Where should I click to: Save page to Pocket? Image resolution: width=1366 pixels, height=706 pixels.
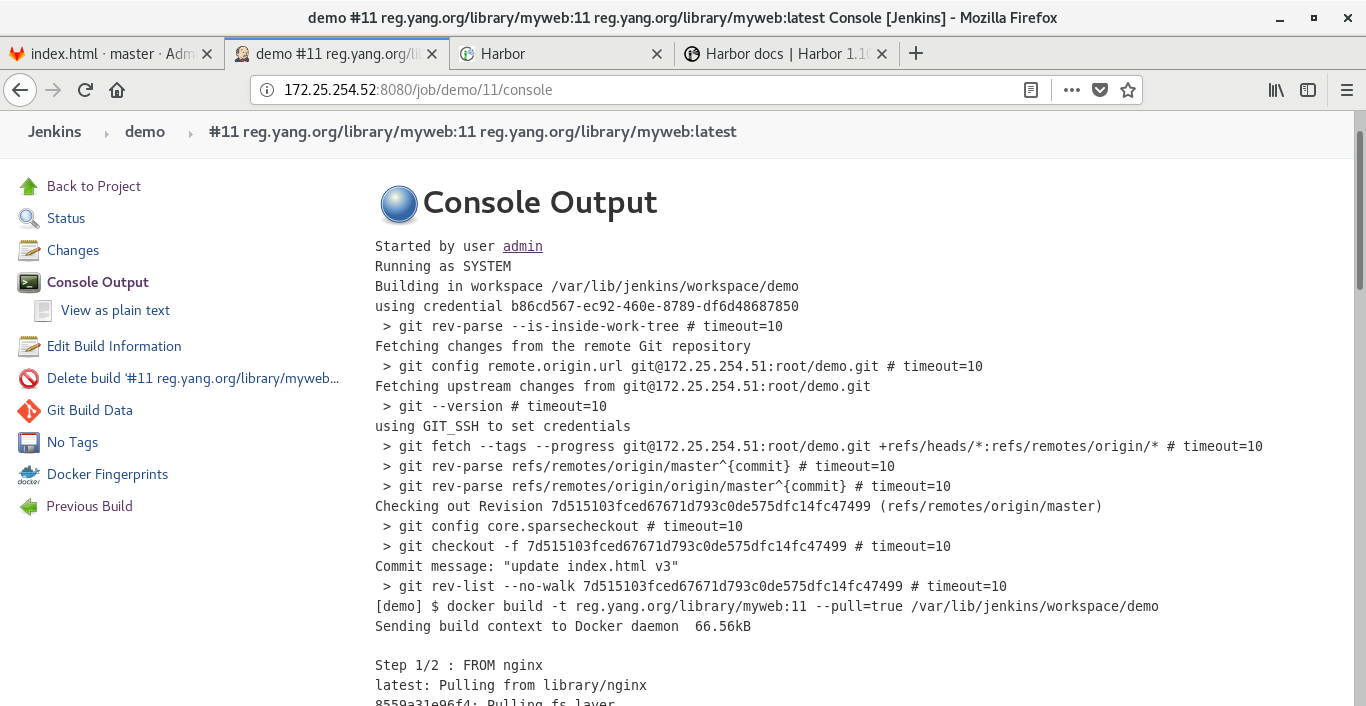tap(1100, 90)
